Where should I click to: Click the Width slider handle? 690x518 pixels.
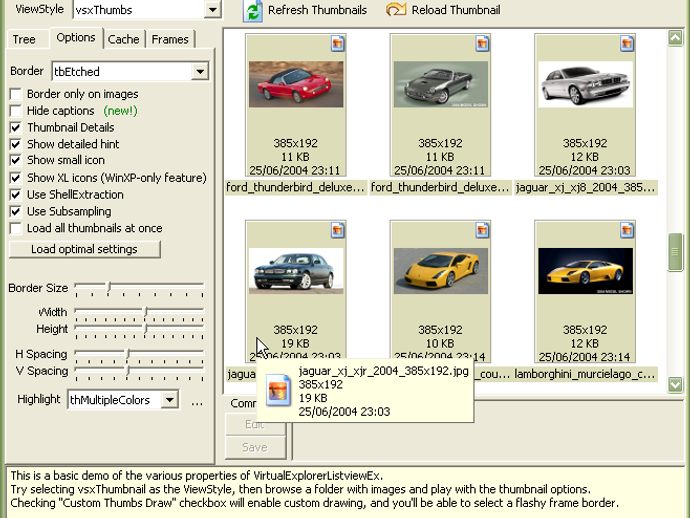tap(146, 312)
